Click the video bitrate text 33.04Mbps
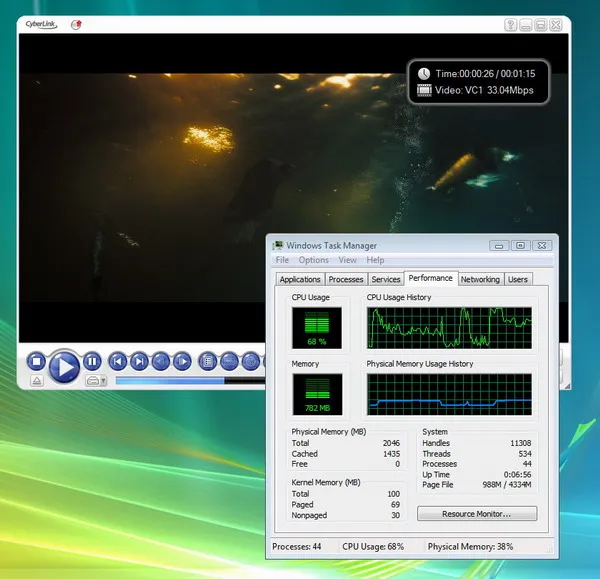The width and height of the screenshot is (600, 579). tap(510, 90)
